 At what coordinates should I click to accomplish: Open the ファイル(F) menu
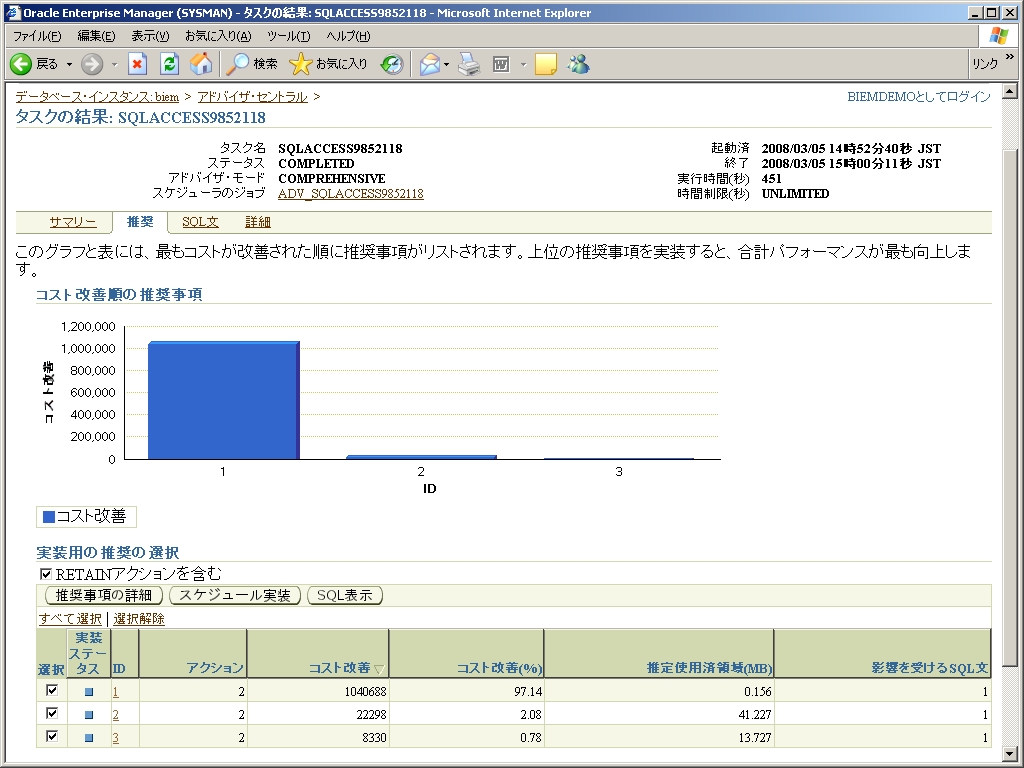tap(37, 36)
